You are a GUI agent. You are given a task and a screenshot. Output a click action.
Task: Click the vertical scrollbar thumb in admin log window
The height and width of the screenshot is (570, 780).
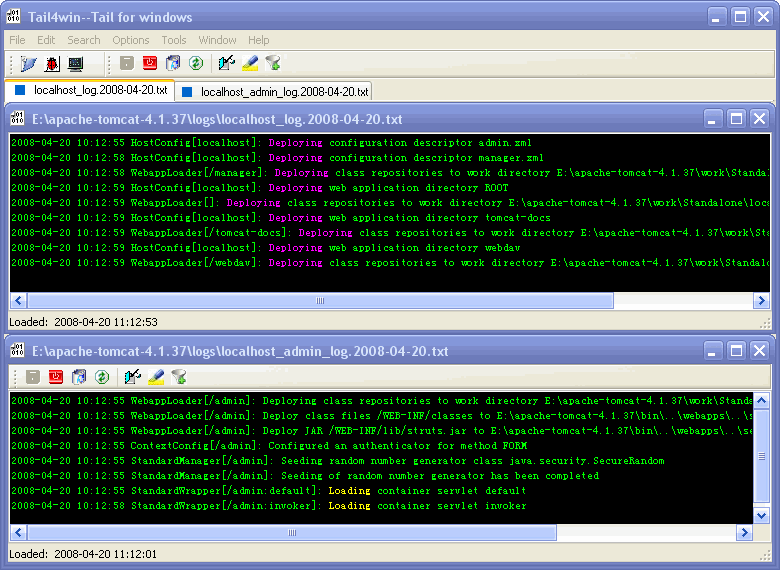(x=762, y=456)
